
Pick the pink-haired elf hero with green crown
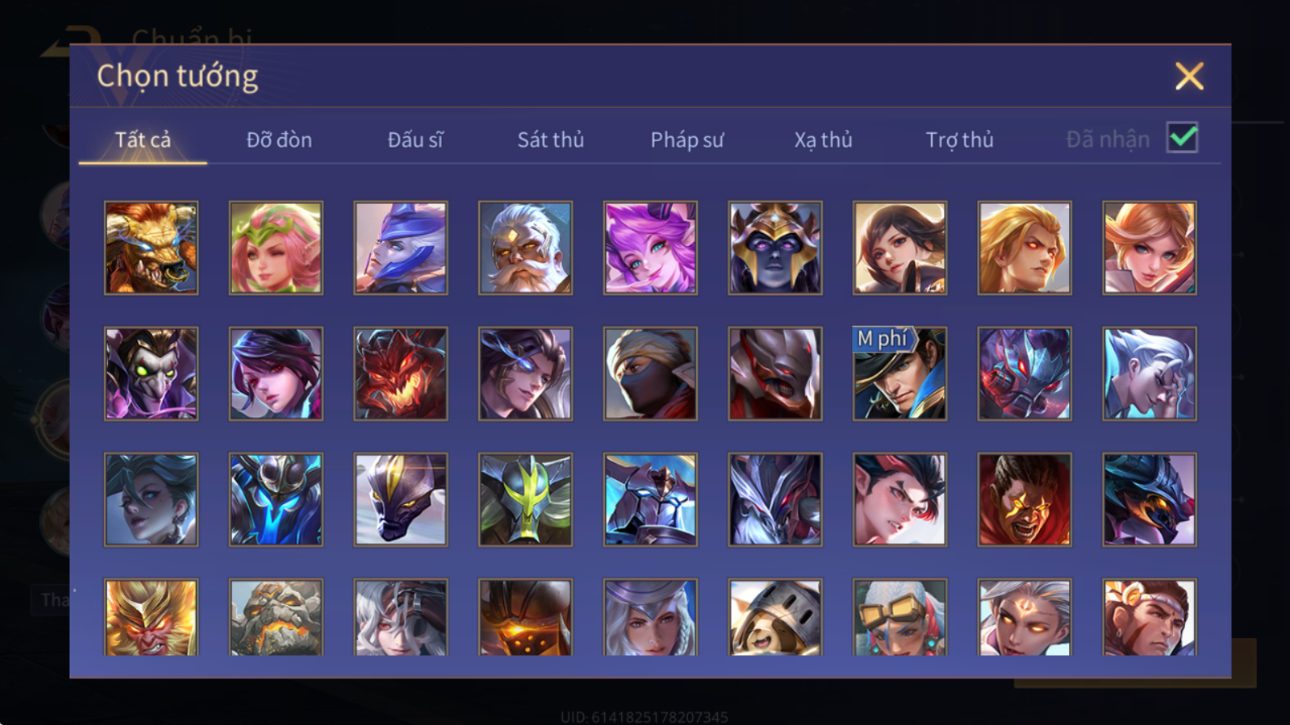pyautogui.click(x=276, y=248)
